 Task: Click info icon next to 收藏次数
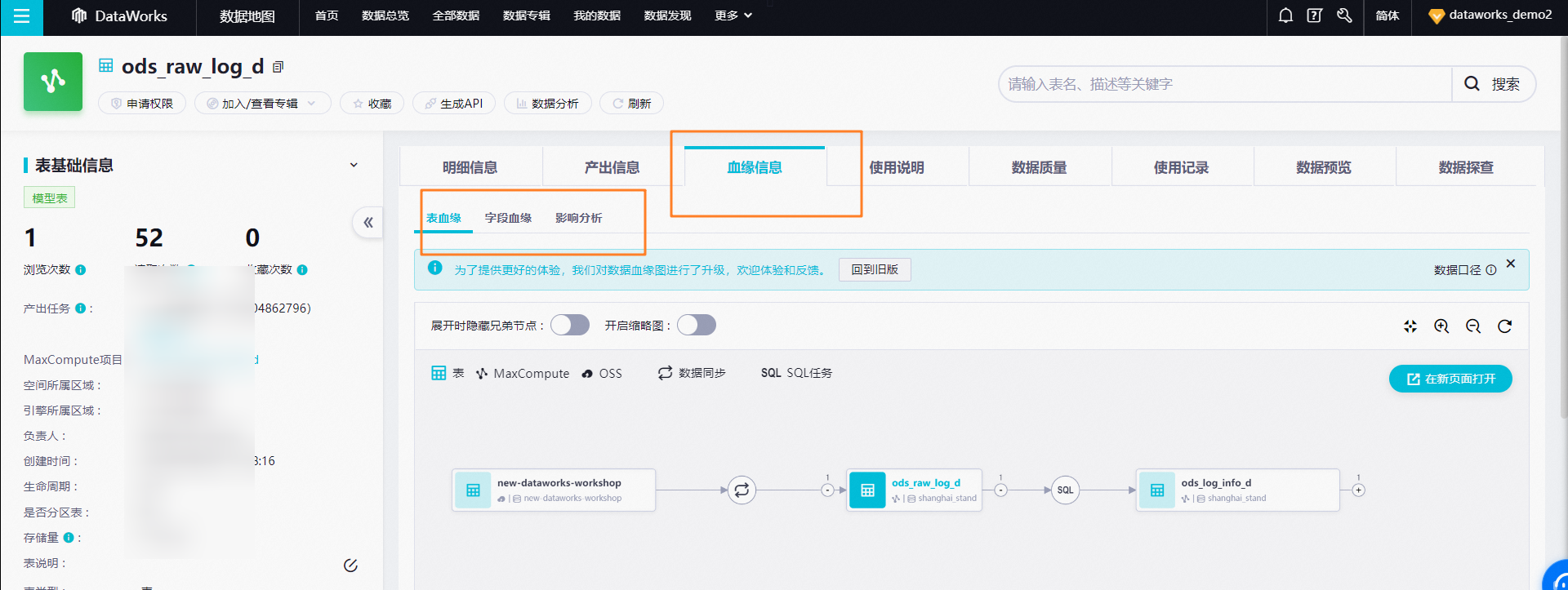tap(302, 270)
